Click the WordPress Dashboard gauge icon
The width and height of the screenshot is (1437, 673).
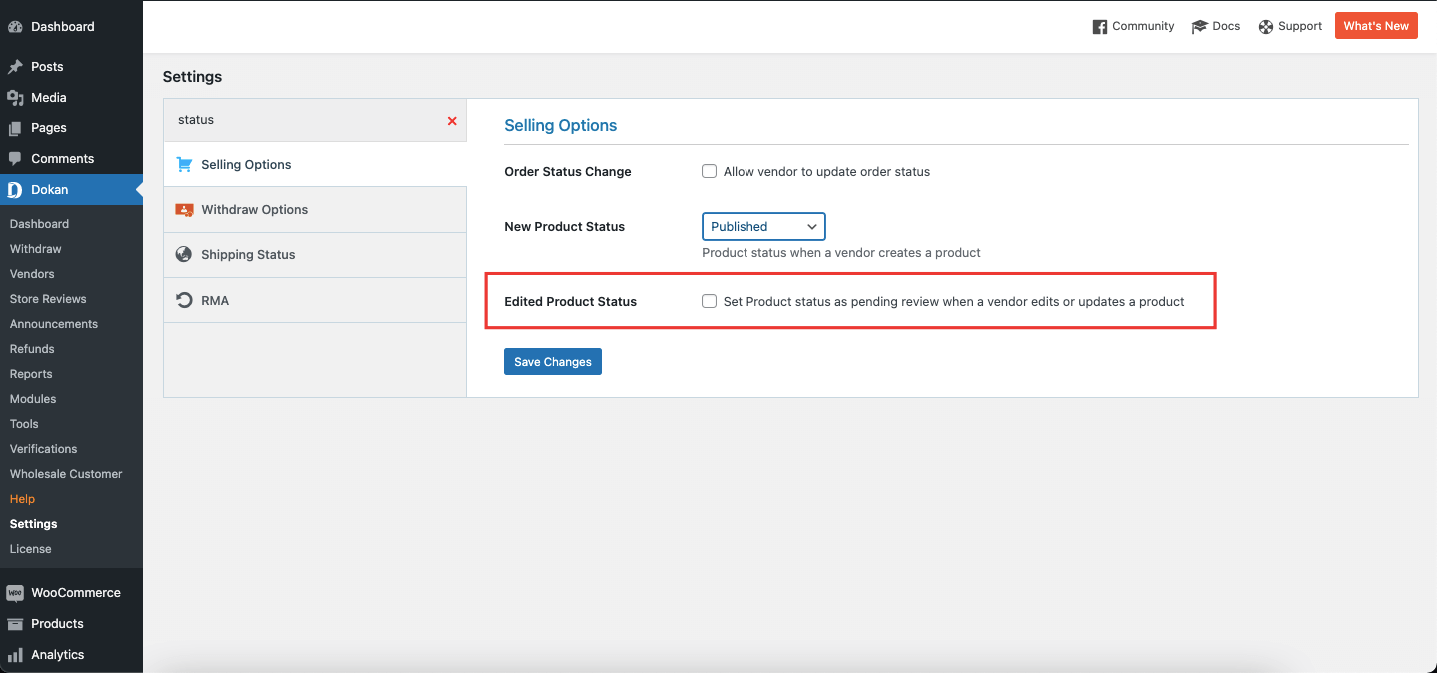[15, 27]
